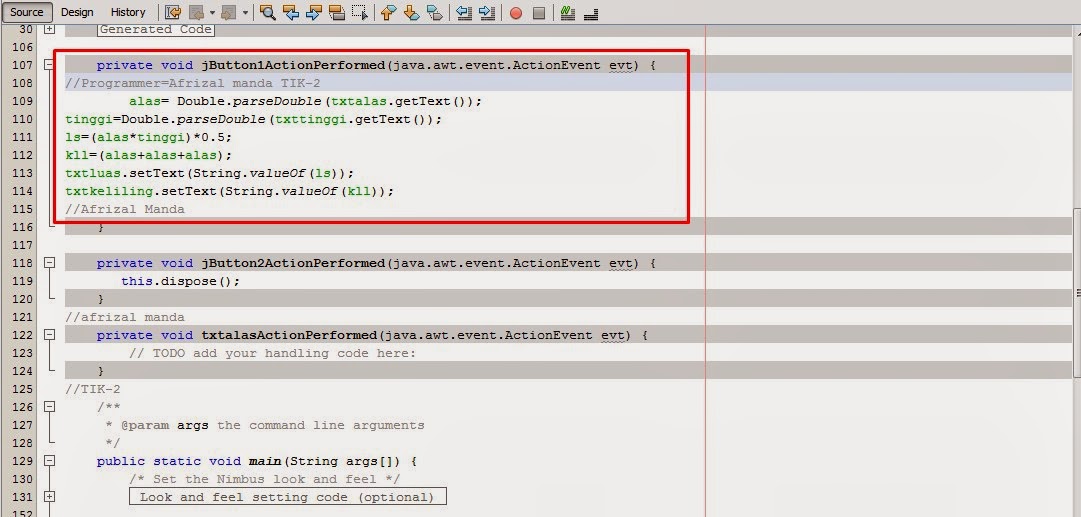The width and height of the screenshot is (1081, 517).
Task: Open the Back navigation dropdown arrow
Action: click(x=212, y=12)
